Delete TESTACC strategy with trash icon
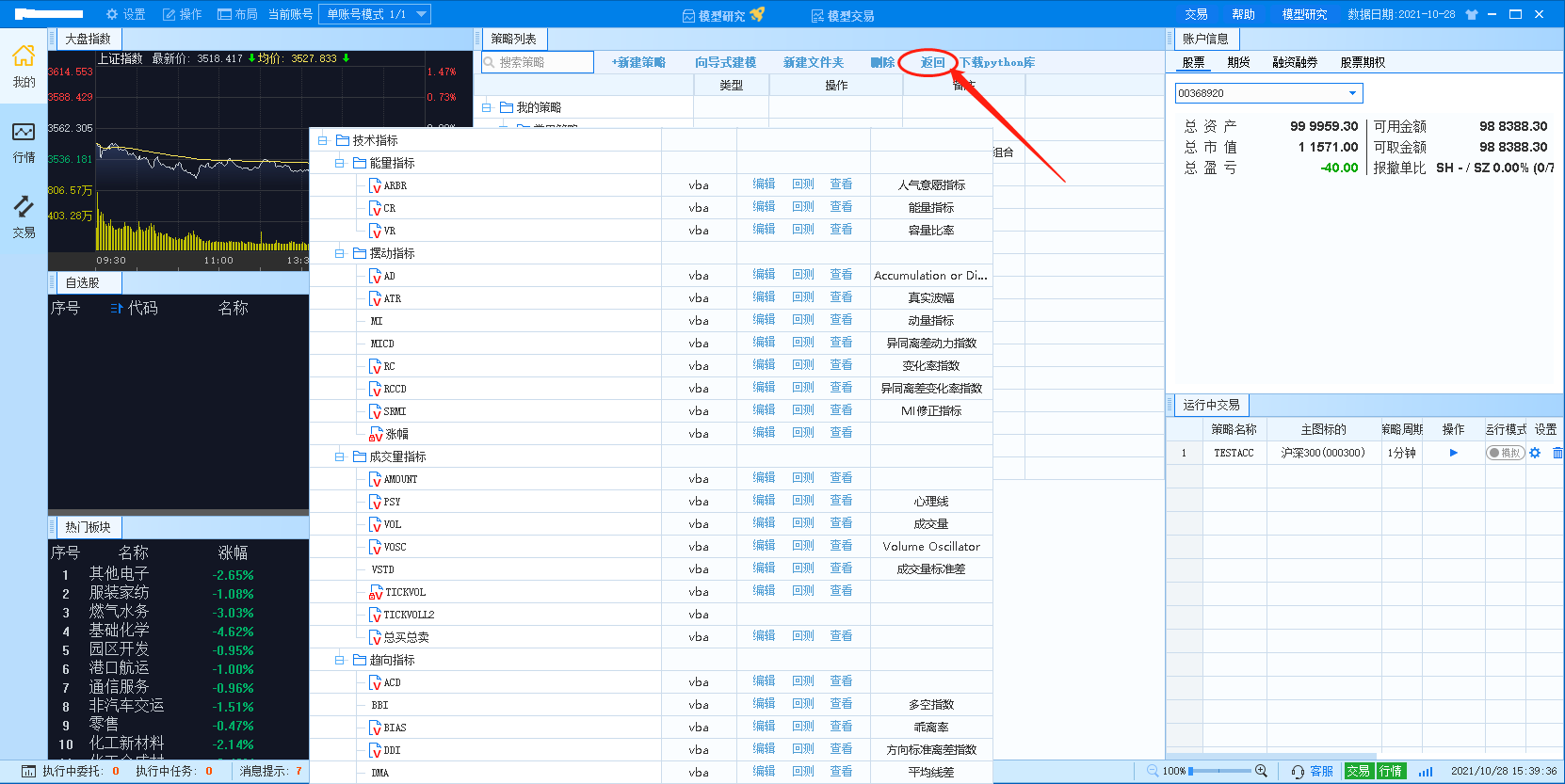 (x=1557, y=453)
